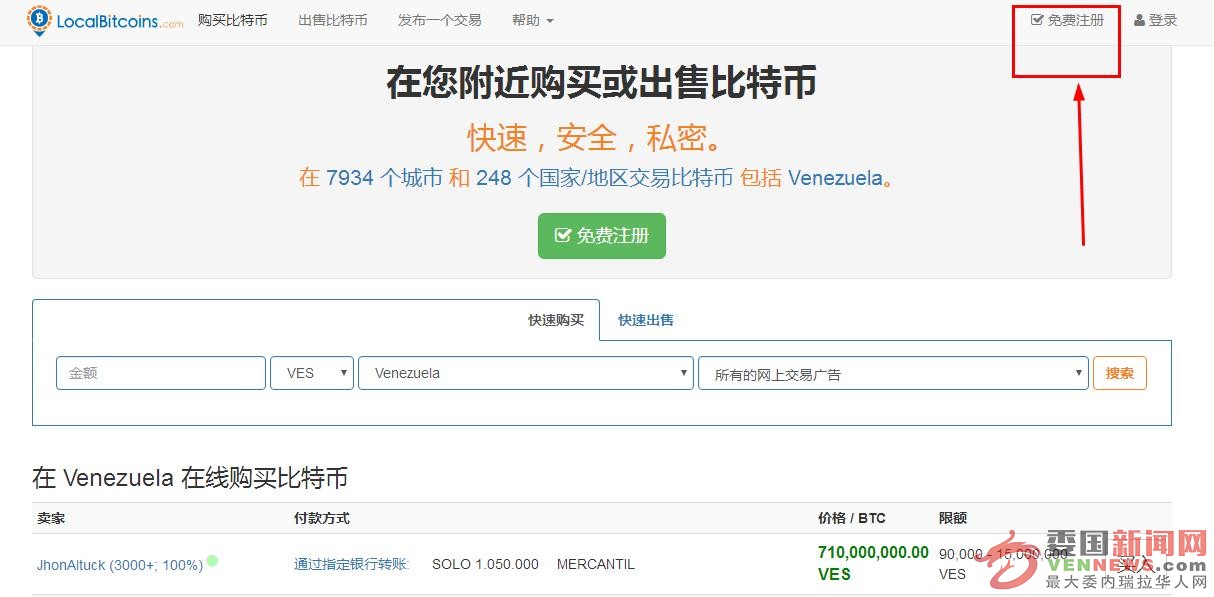Open the 登录 login link
This screenshot has width=1214, height=597.
pos(1156,20)
